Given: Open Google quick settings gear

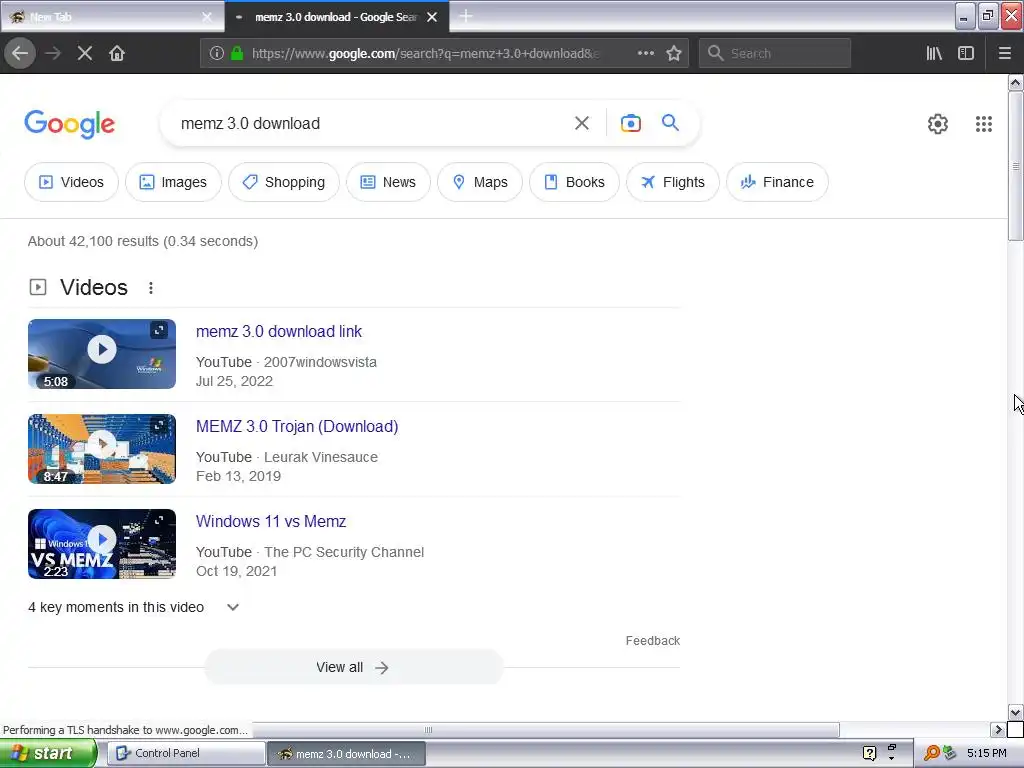Looking at the screenshot, I should click(938, 124).
